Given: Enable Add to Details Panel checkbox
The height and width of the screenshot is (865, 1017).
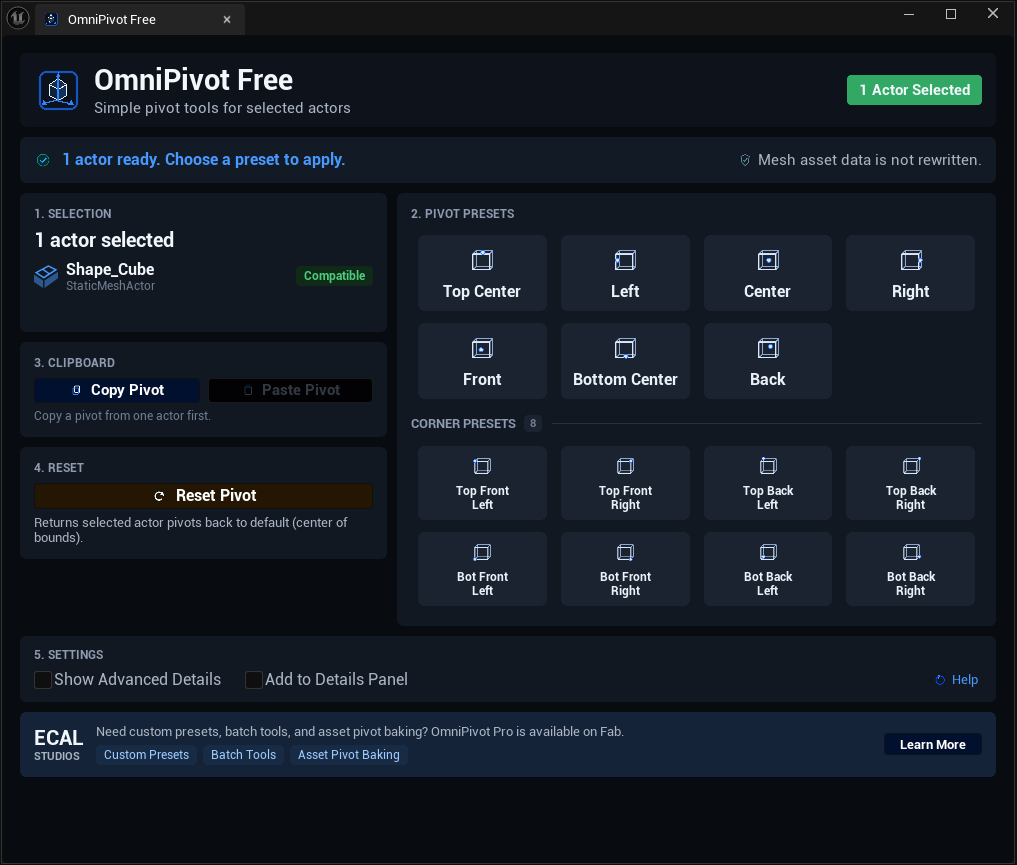Looking at the screenshot, I should (254, 680).
